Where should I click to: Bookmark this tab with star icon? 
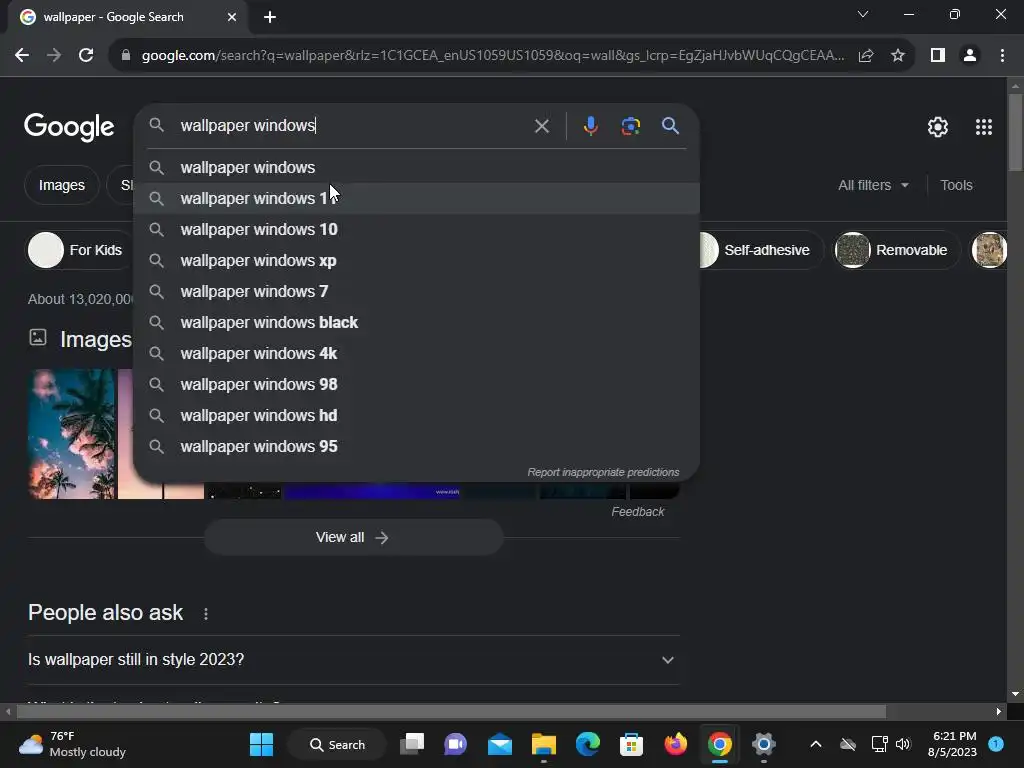click(898, 56)
